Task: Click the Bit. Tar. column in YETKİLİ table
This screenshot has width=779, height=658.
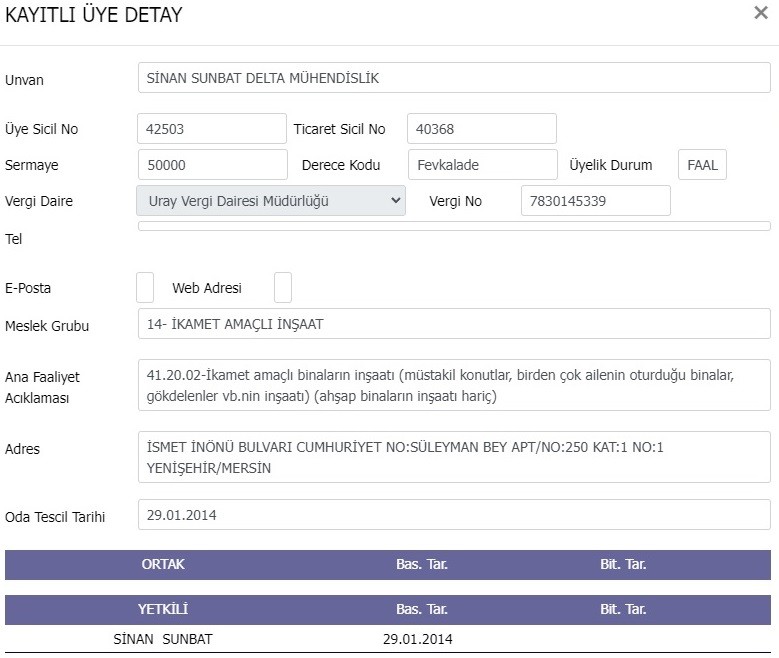Action: point(623,609)
